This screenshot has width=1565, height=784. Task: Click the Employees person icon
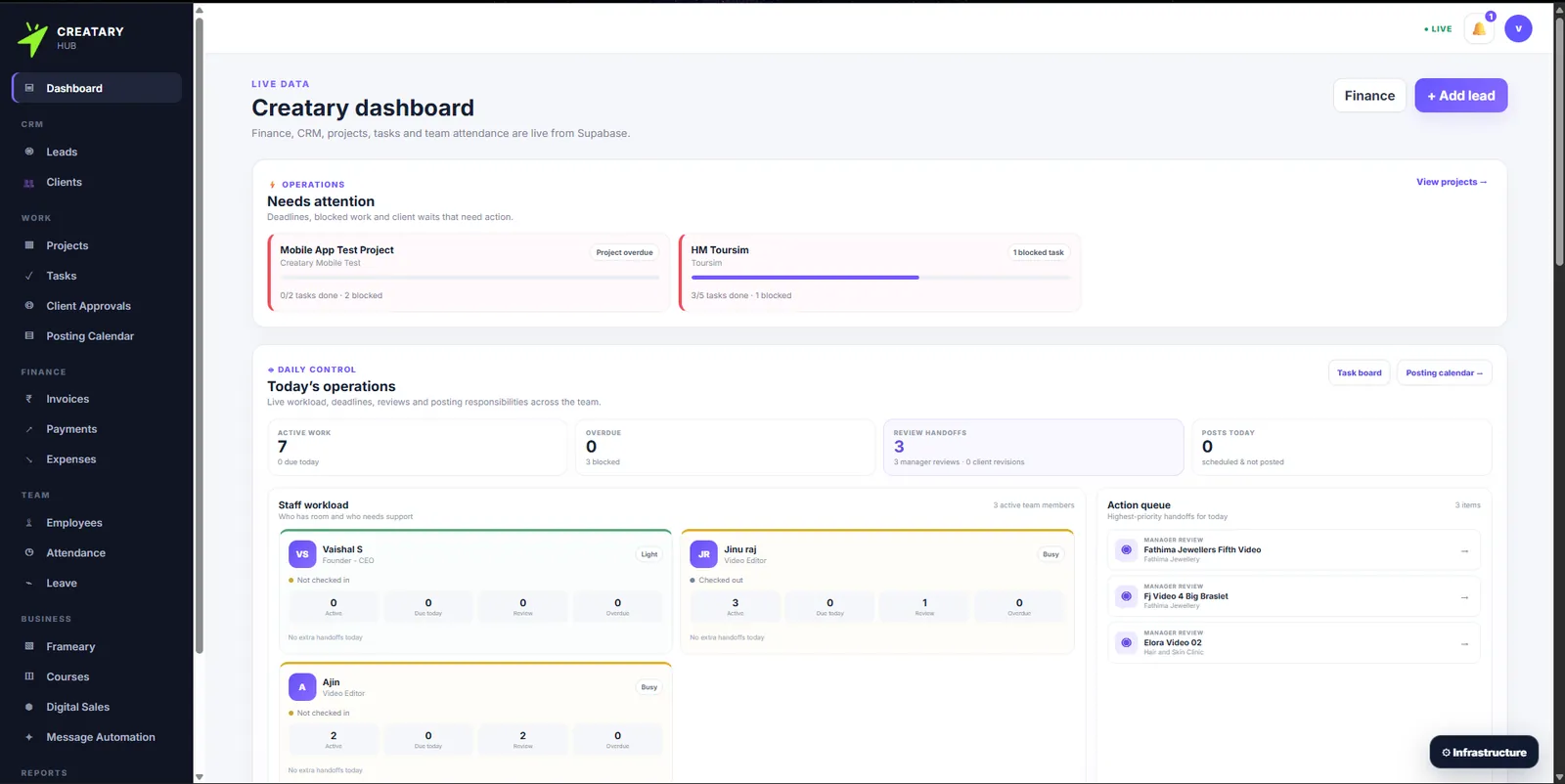pos(29,523)
